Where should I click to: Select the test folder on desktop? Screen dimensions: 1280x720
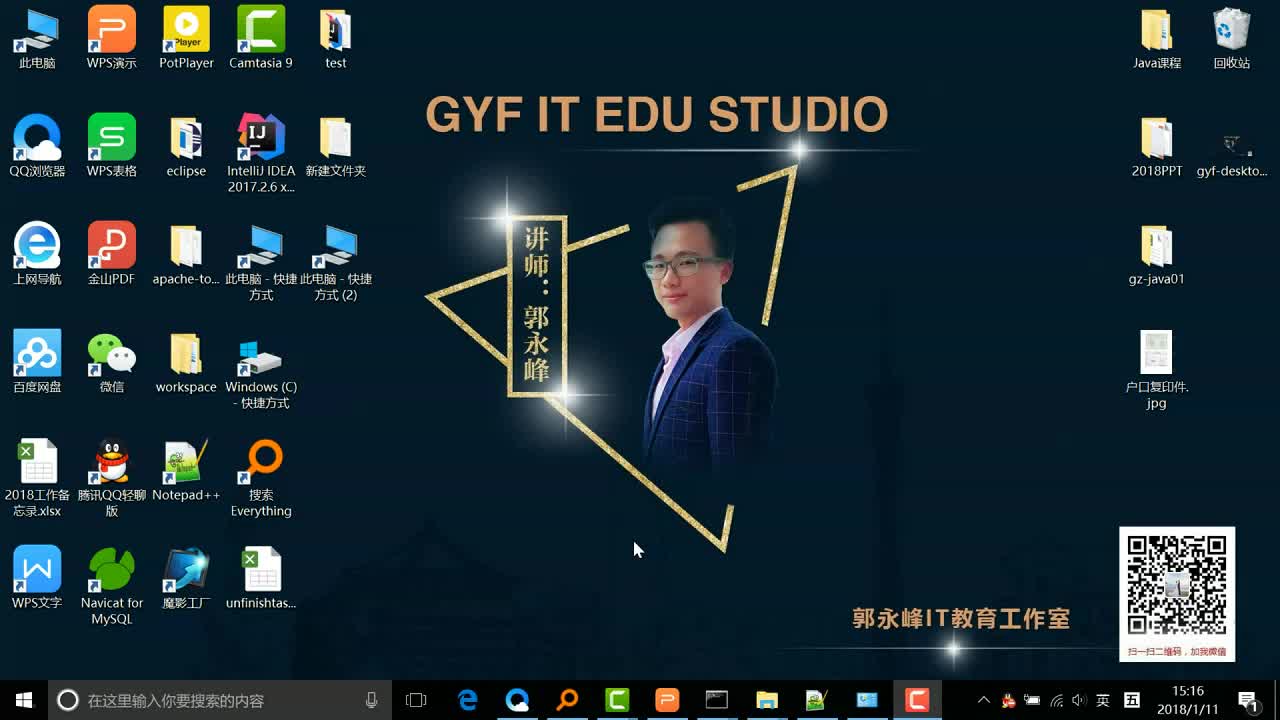pos(336,38)
